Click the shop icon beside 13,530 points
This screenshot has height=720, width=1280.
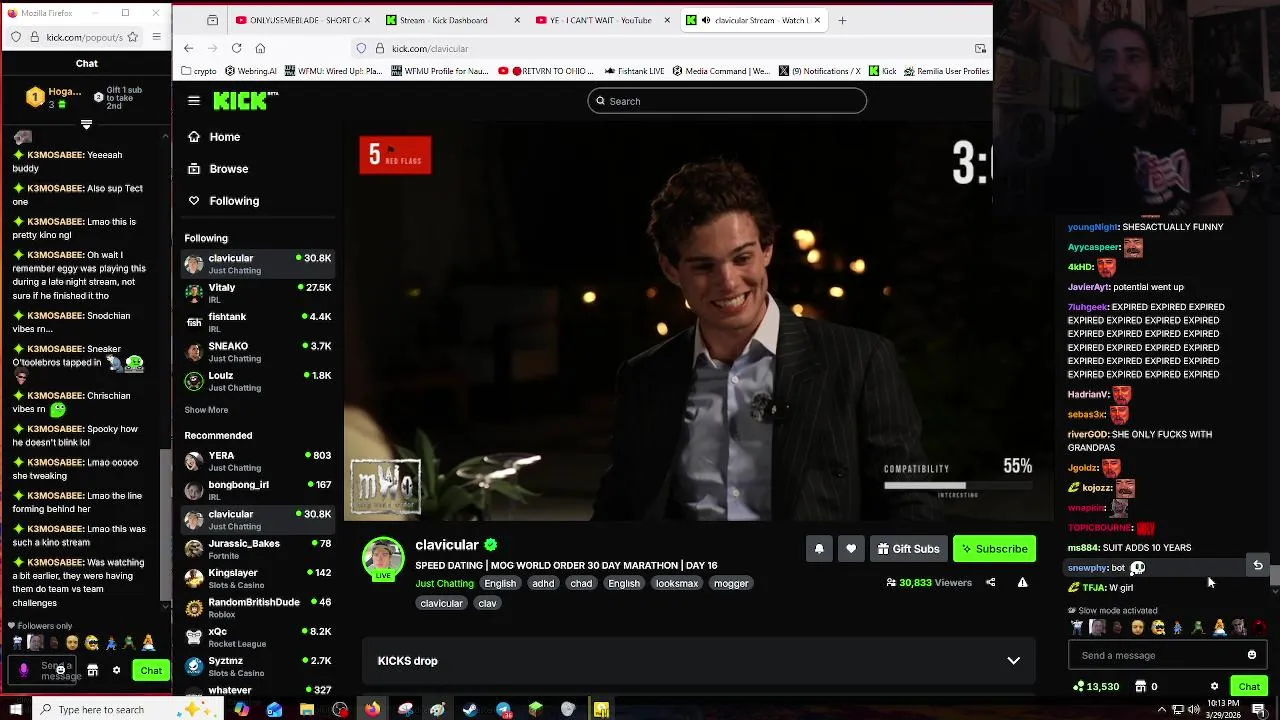click(x=1140, y=687)
